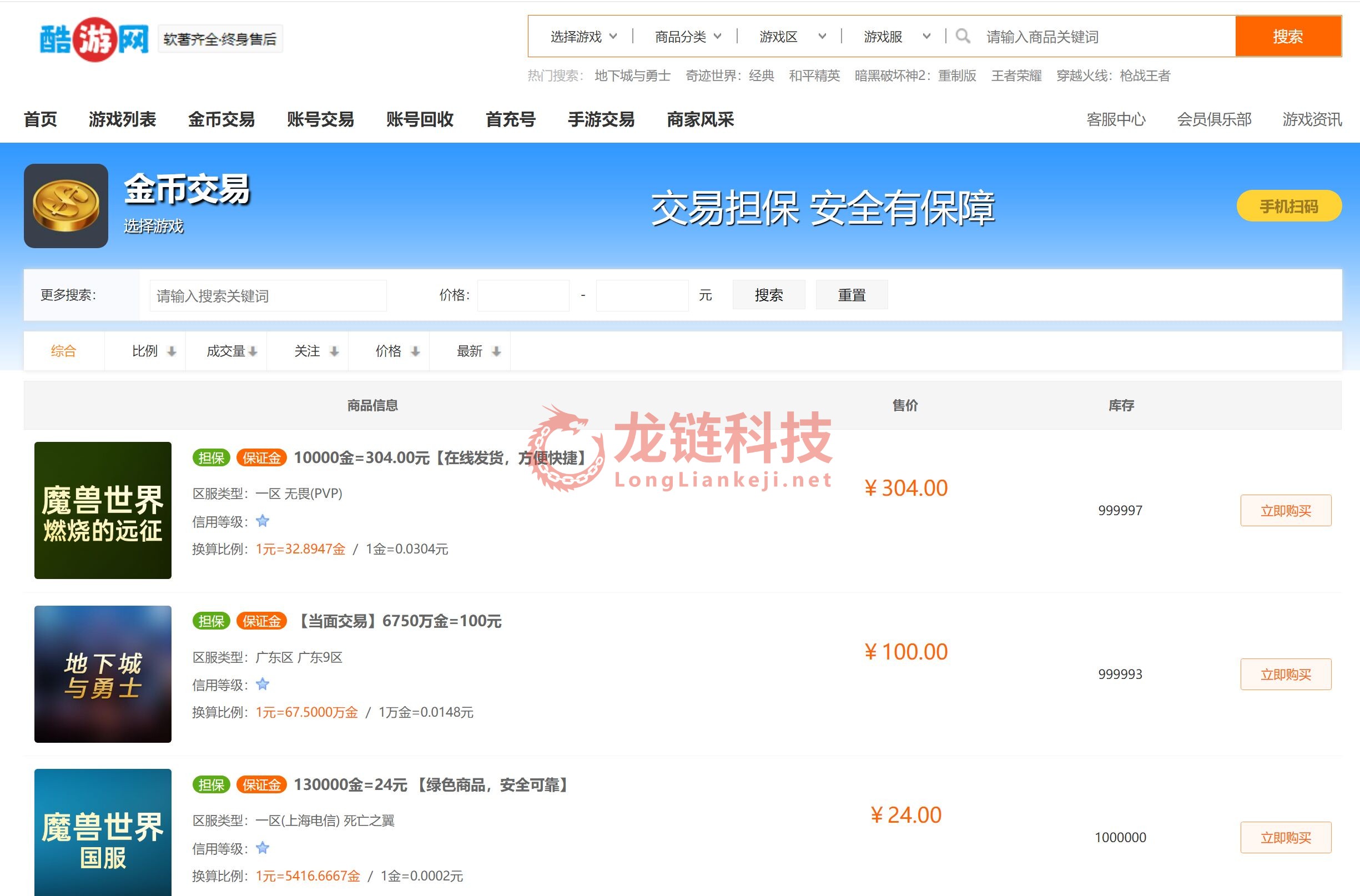This screenshot has height=896, width=1360.
Task: Open listing title 【当面交易】6750万金=100元
Action: coord(399,621)
